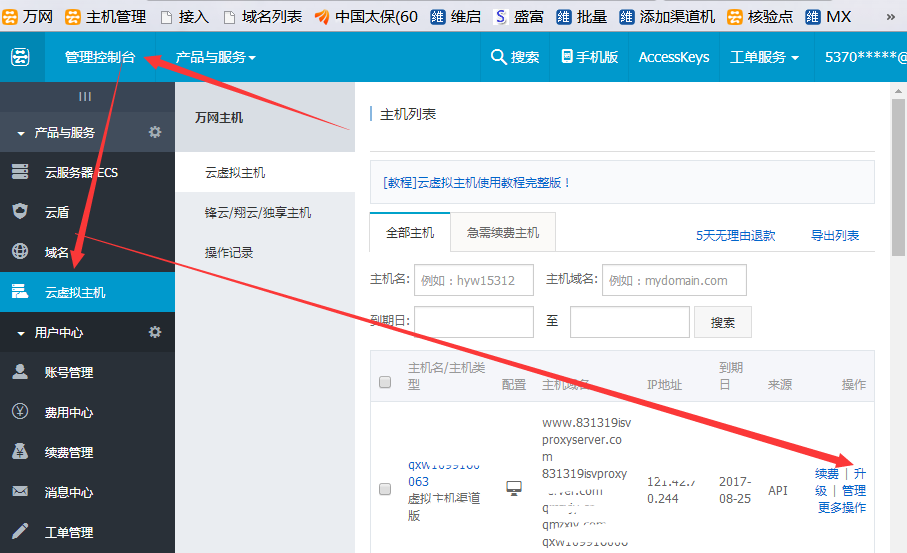This screenshot has width=907, height=553.
Task: Open the 中国太保 browser bookmark
Action: [x=367, y=17]
